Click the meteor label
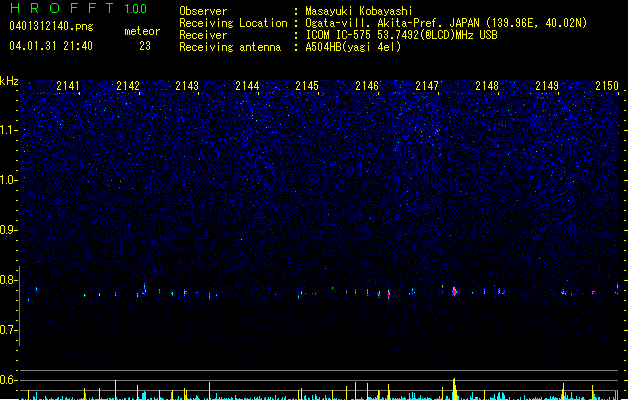 coord(142,31)
